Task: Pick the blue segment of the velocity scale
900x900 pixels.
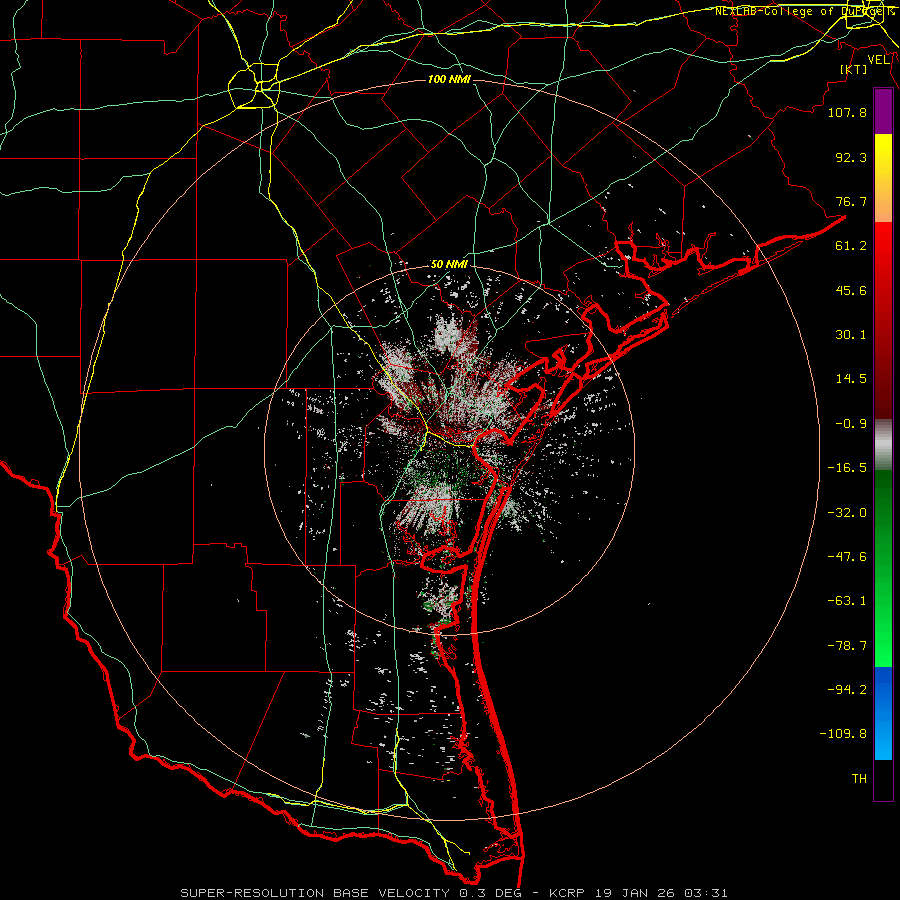Action: [x=883, y=713]
